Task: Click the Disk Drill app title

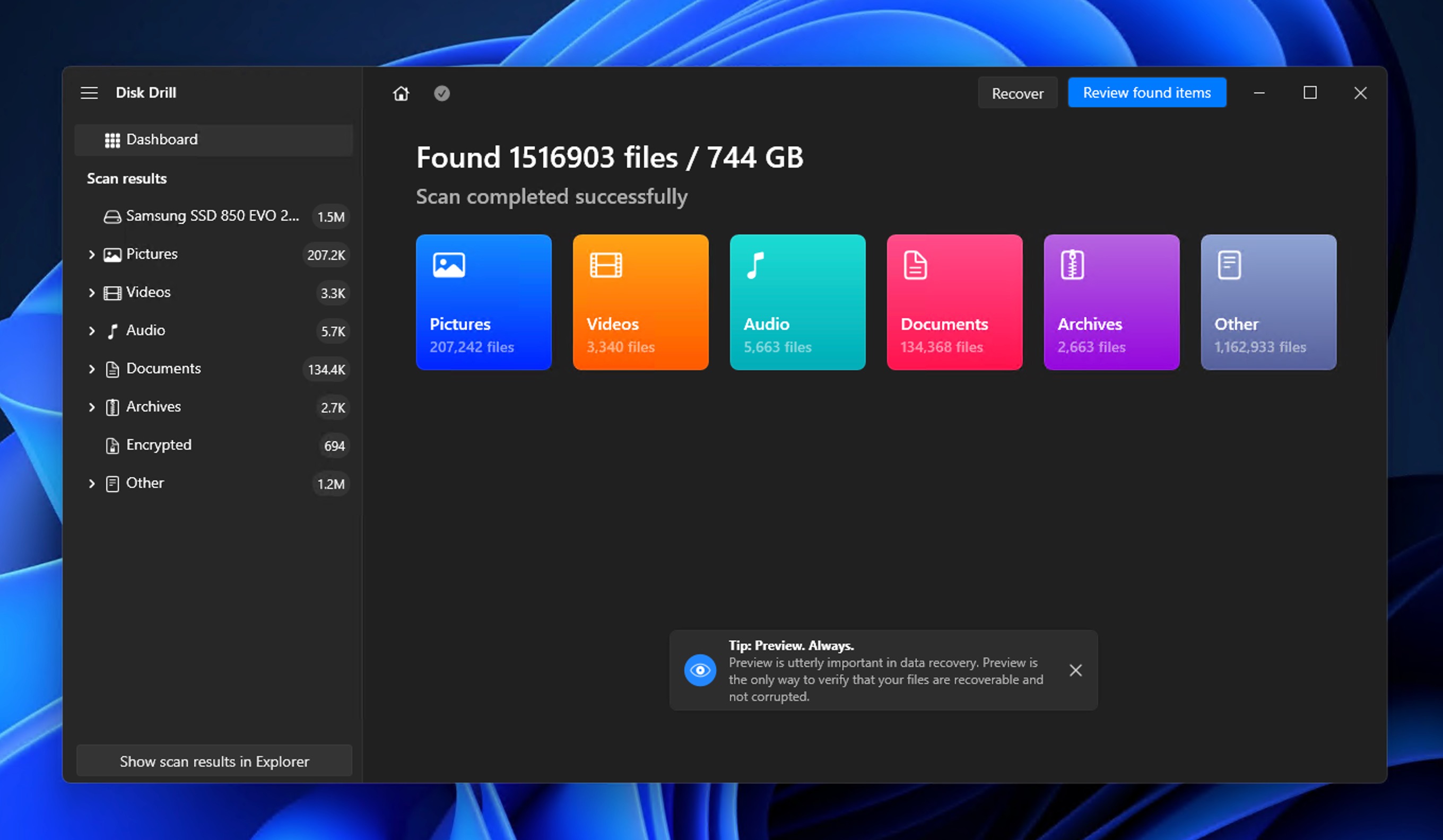Action: (146, 93)
